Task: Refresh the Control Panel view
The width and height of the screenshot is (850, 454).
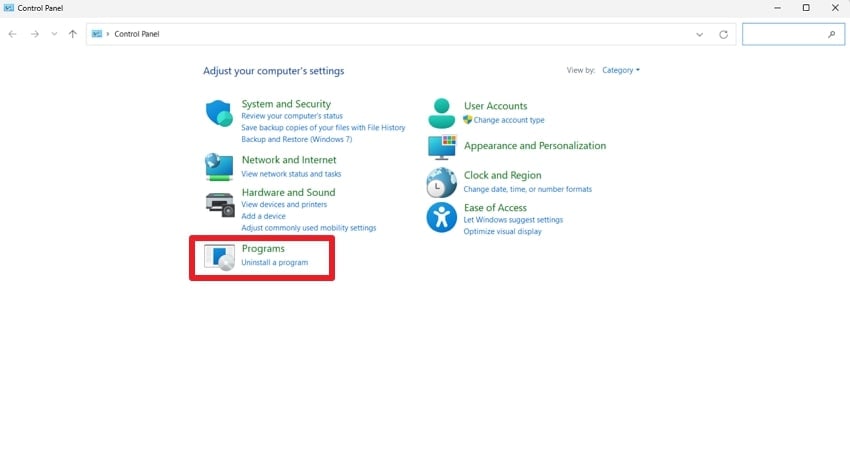Action: click(x=723, y=34)
